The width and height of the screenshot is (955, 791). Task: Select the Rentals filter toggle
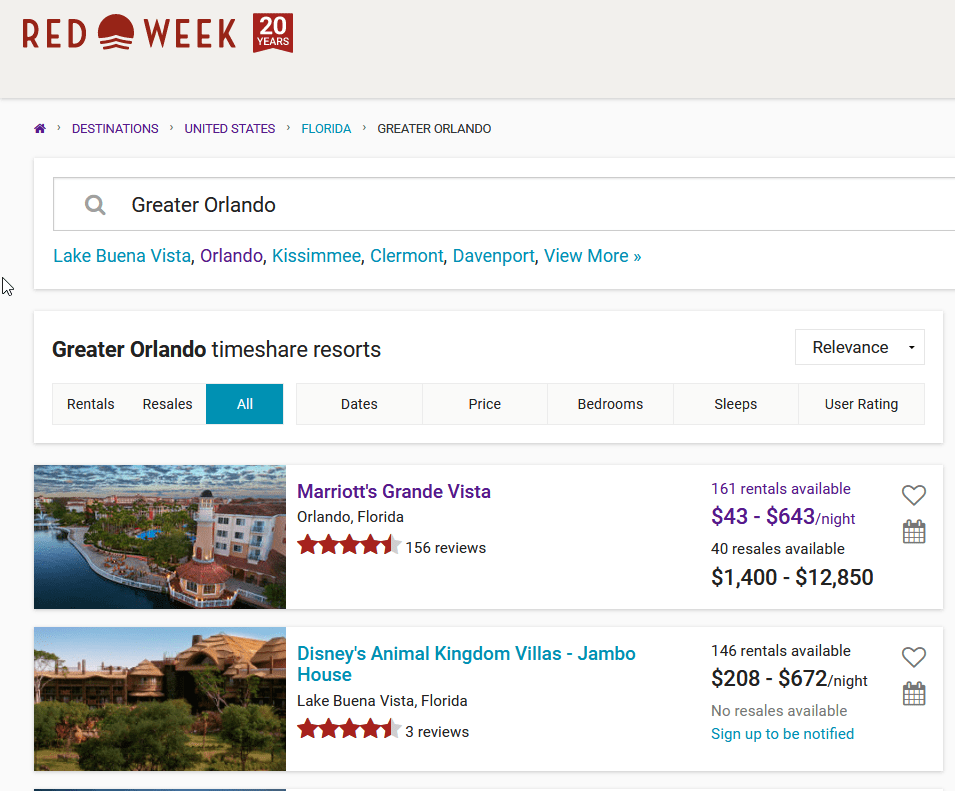point(91,404)
